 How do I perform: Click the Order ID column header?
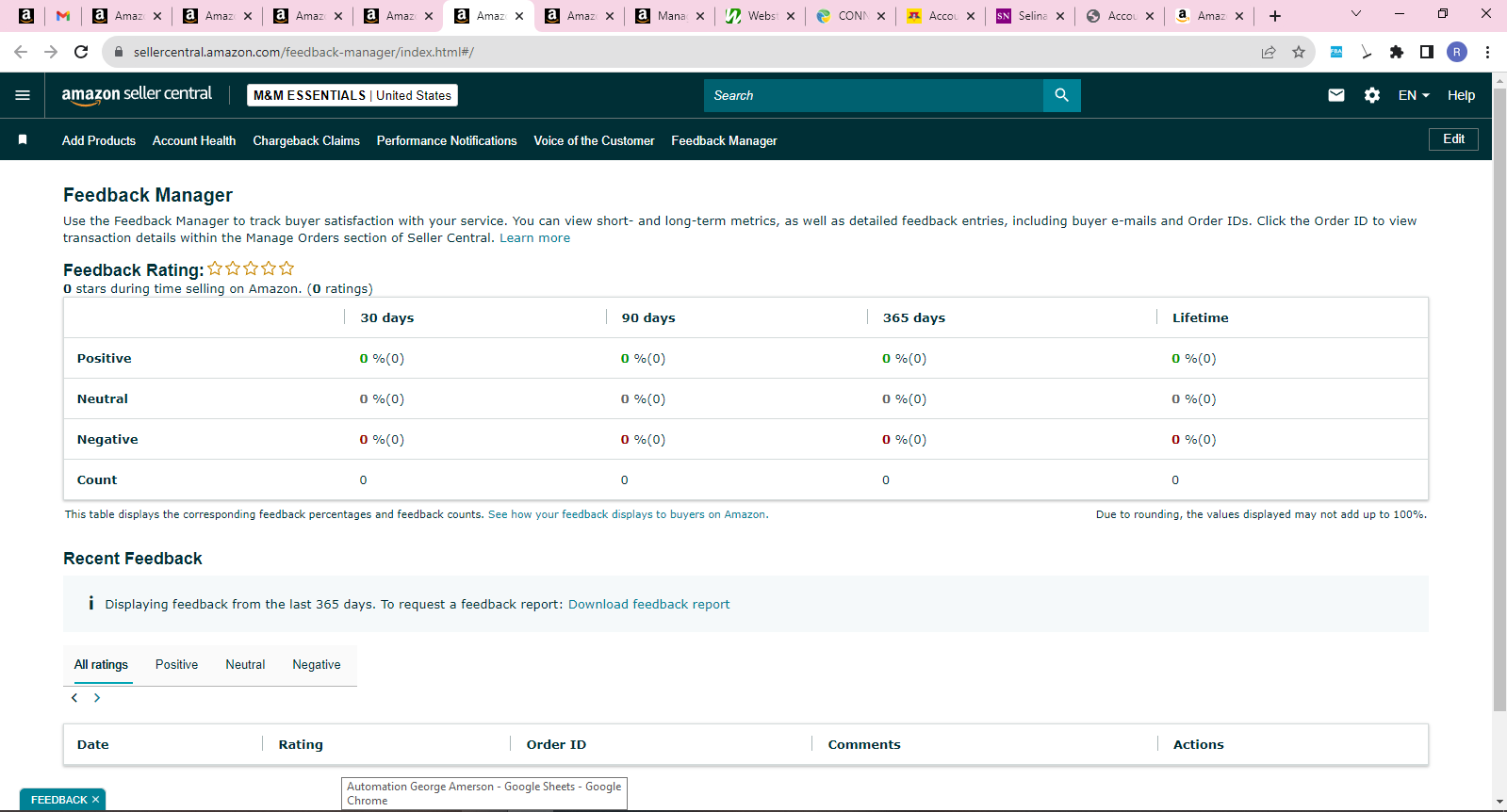click(x=556, y=744)
